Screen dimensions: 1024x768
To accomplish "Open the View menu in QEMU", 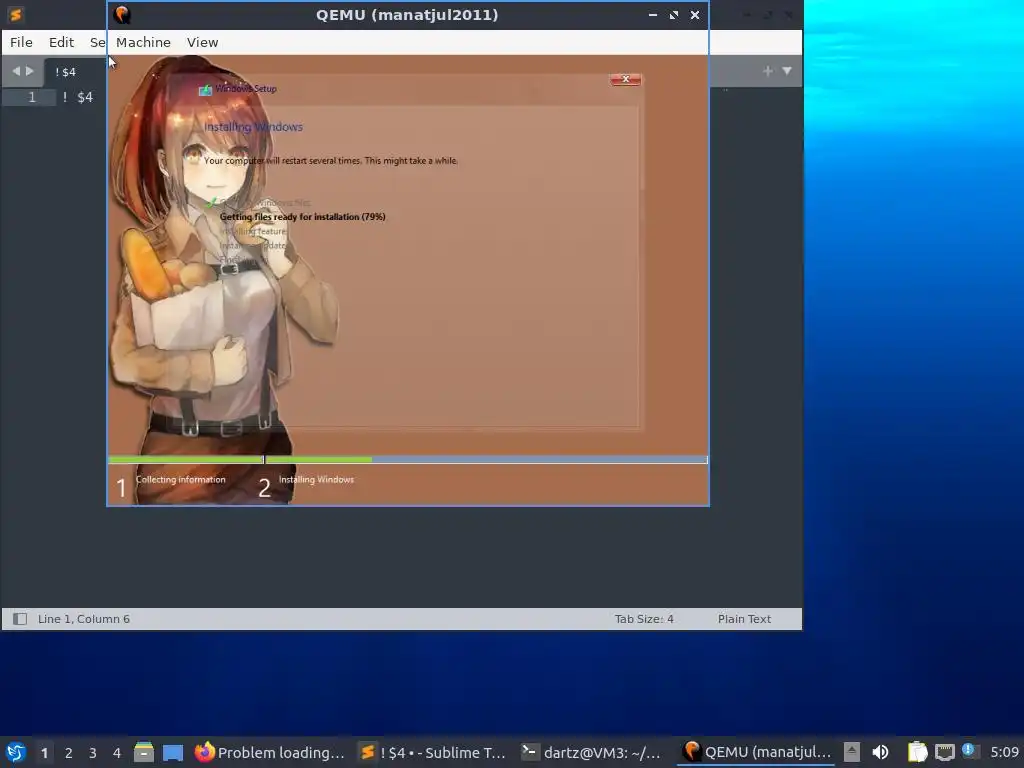I will click(x=202, y=42).
